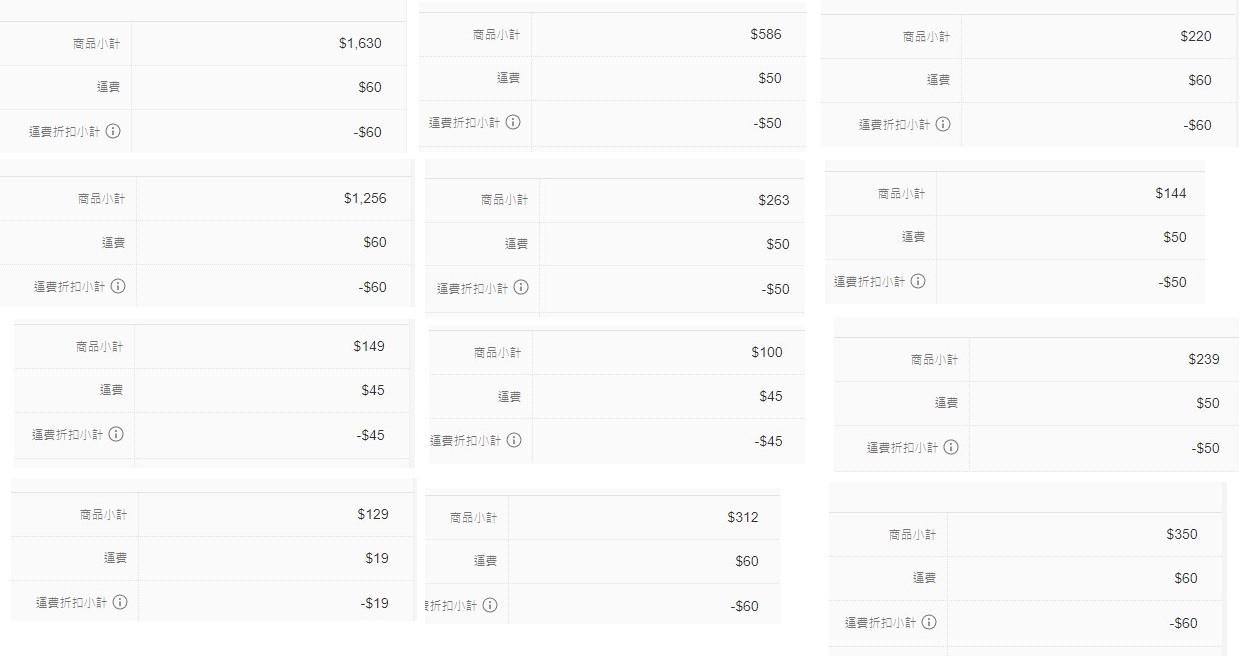Show the 運費折扣小計 info icon in $220 panel

(943, 124)
